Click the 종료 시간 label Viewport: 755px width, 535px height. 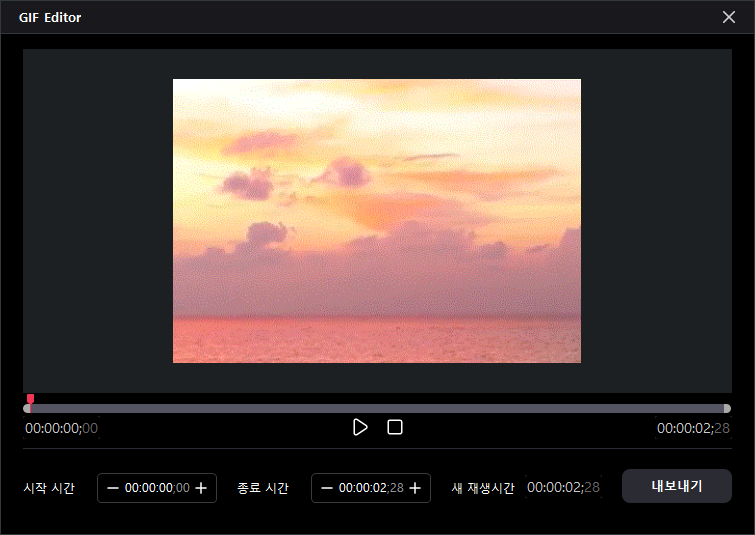(x=263, y=488)
